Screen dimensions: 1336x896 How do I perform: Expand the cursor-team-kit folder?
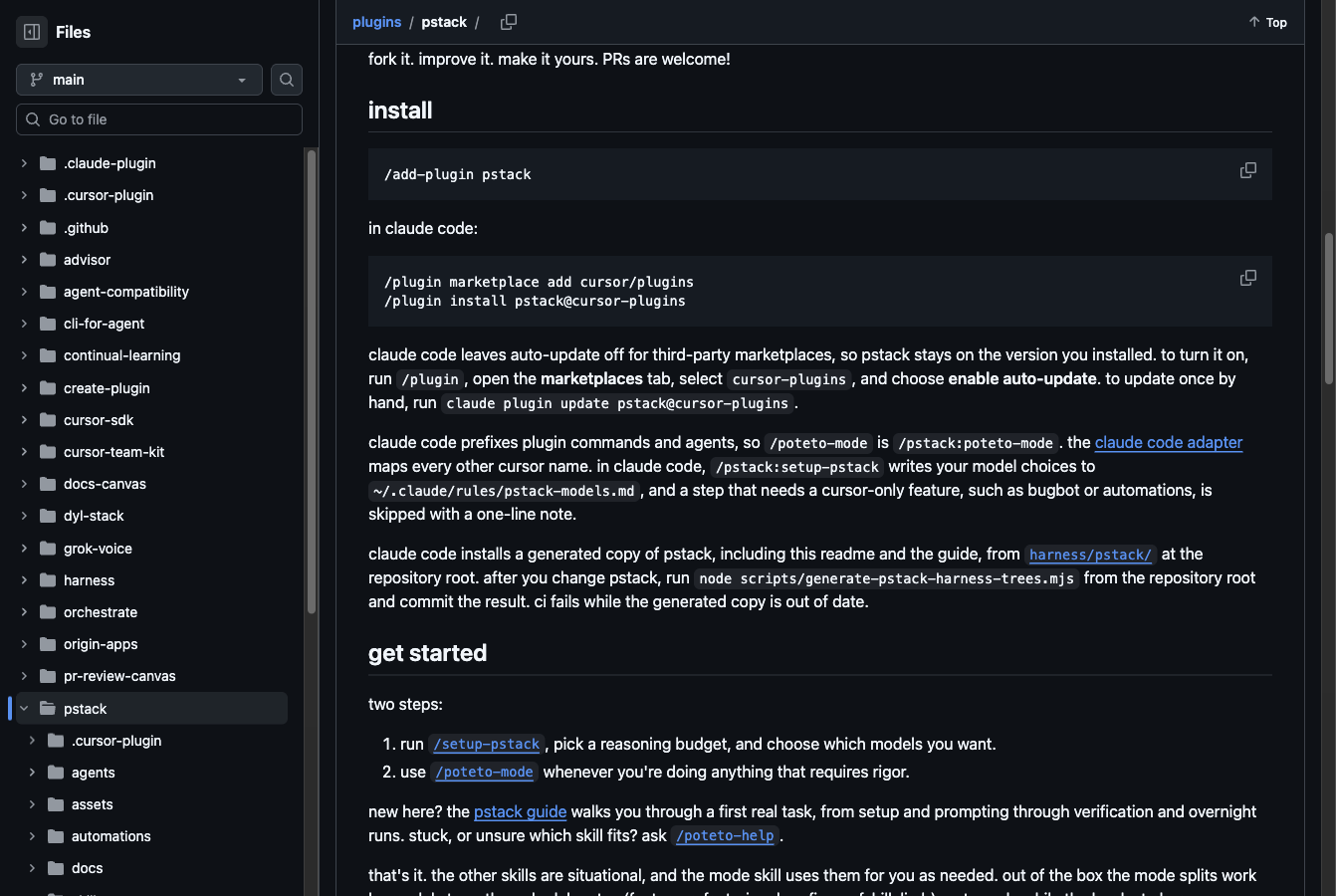coord(24,452)
